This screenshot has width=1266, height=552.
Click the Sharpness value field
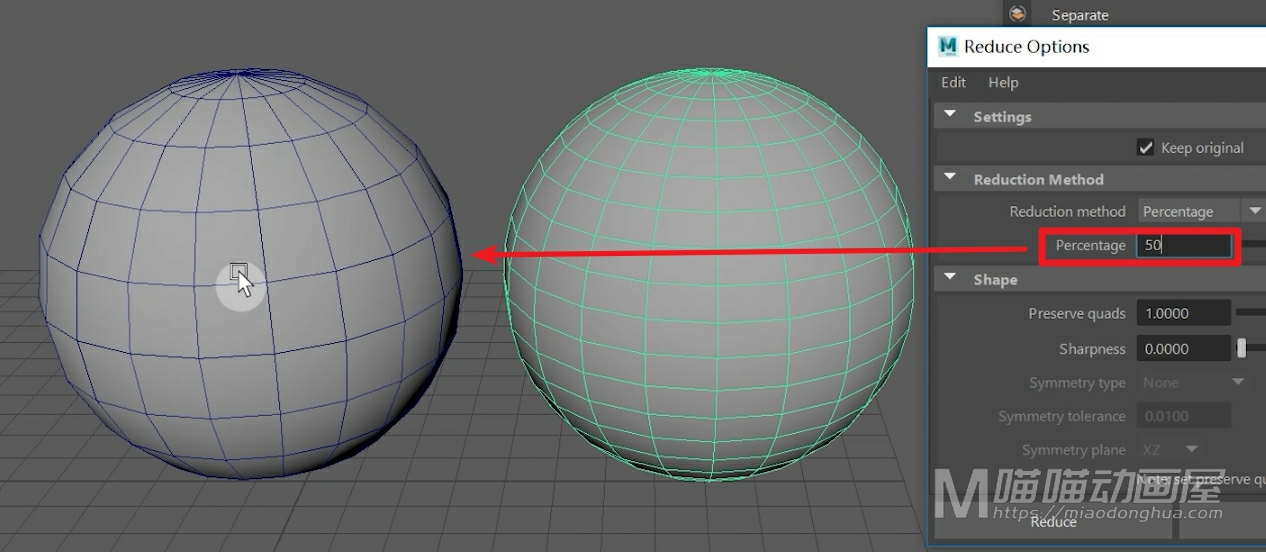coord(1184,349)
